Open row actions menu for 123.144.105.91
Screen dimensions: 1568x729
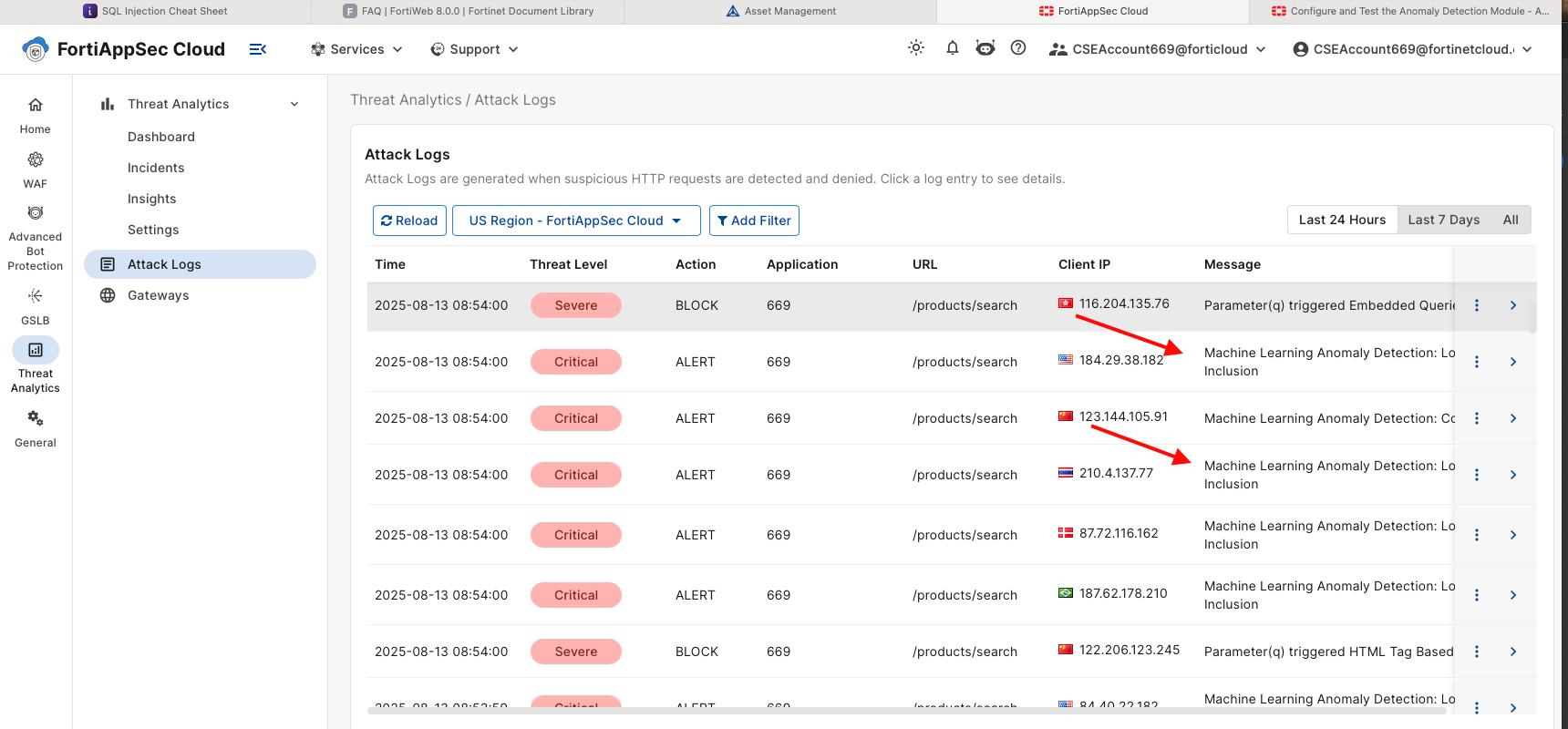pyautogui.click(x=1477, y=418)
